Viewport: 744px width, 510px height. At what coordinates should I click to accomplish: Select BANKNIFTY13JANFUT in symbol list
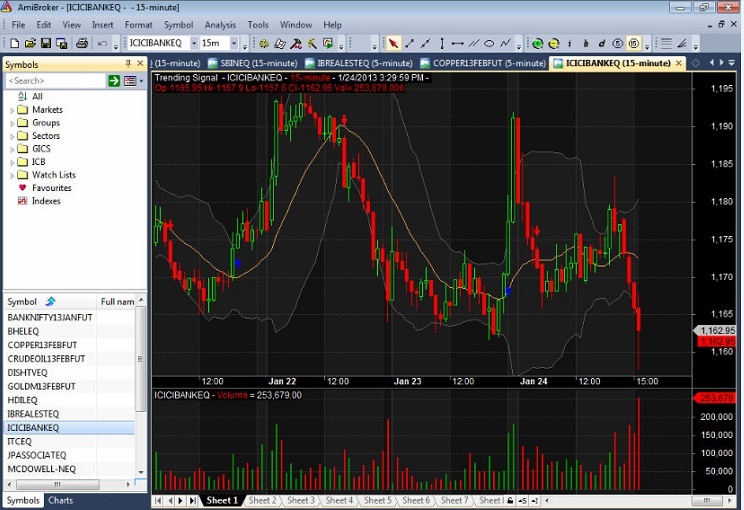tap(50, 317)
